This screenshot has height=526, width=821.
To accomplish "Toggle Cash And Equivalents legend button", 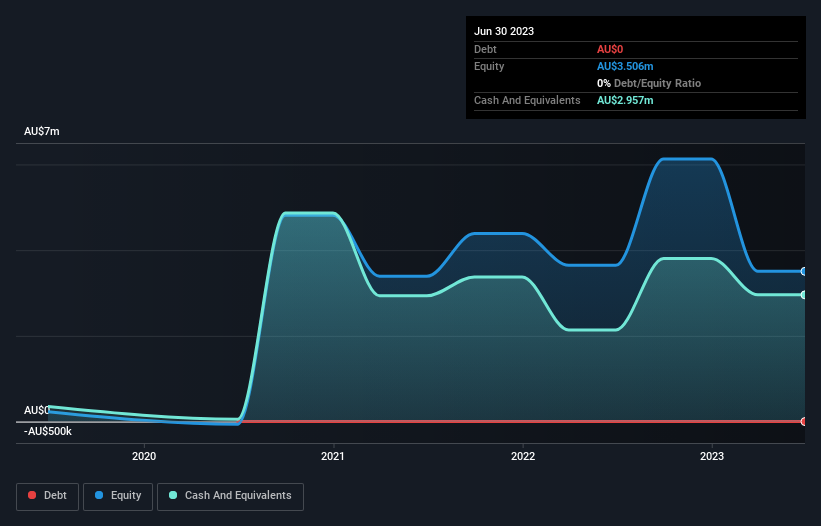I will pyautogui.click(x=230, y=496).
